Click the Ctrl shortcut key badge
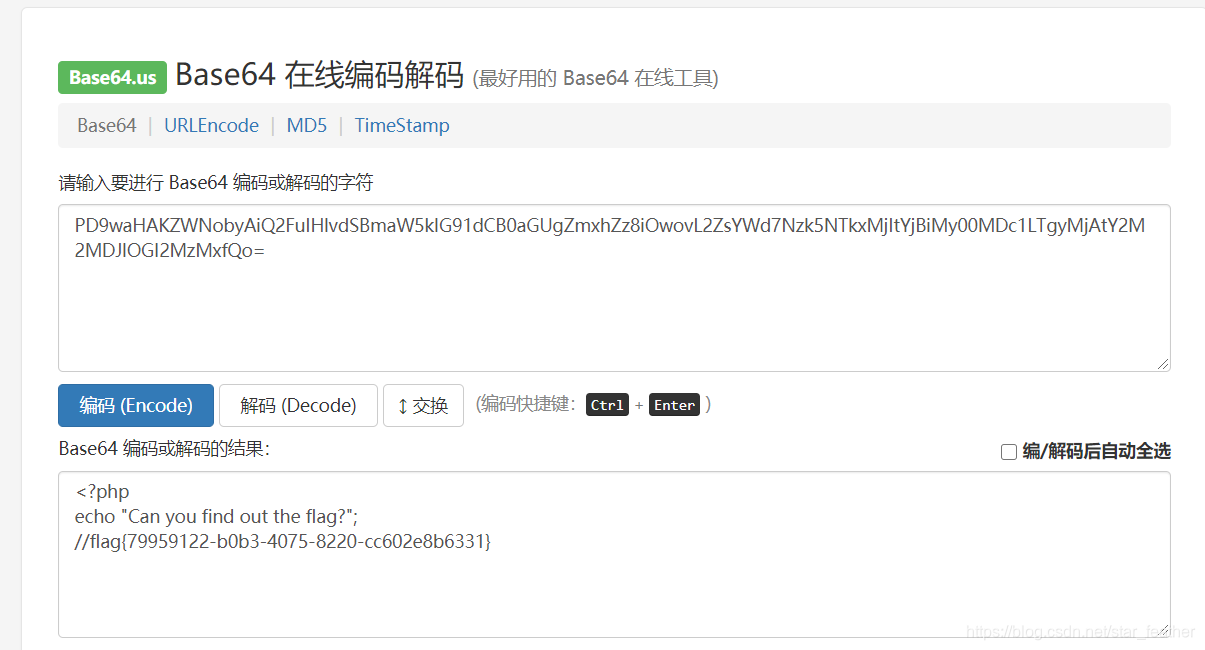Screen dimensions: 1205x650 tap(607, 405)
